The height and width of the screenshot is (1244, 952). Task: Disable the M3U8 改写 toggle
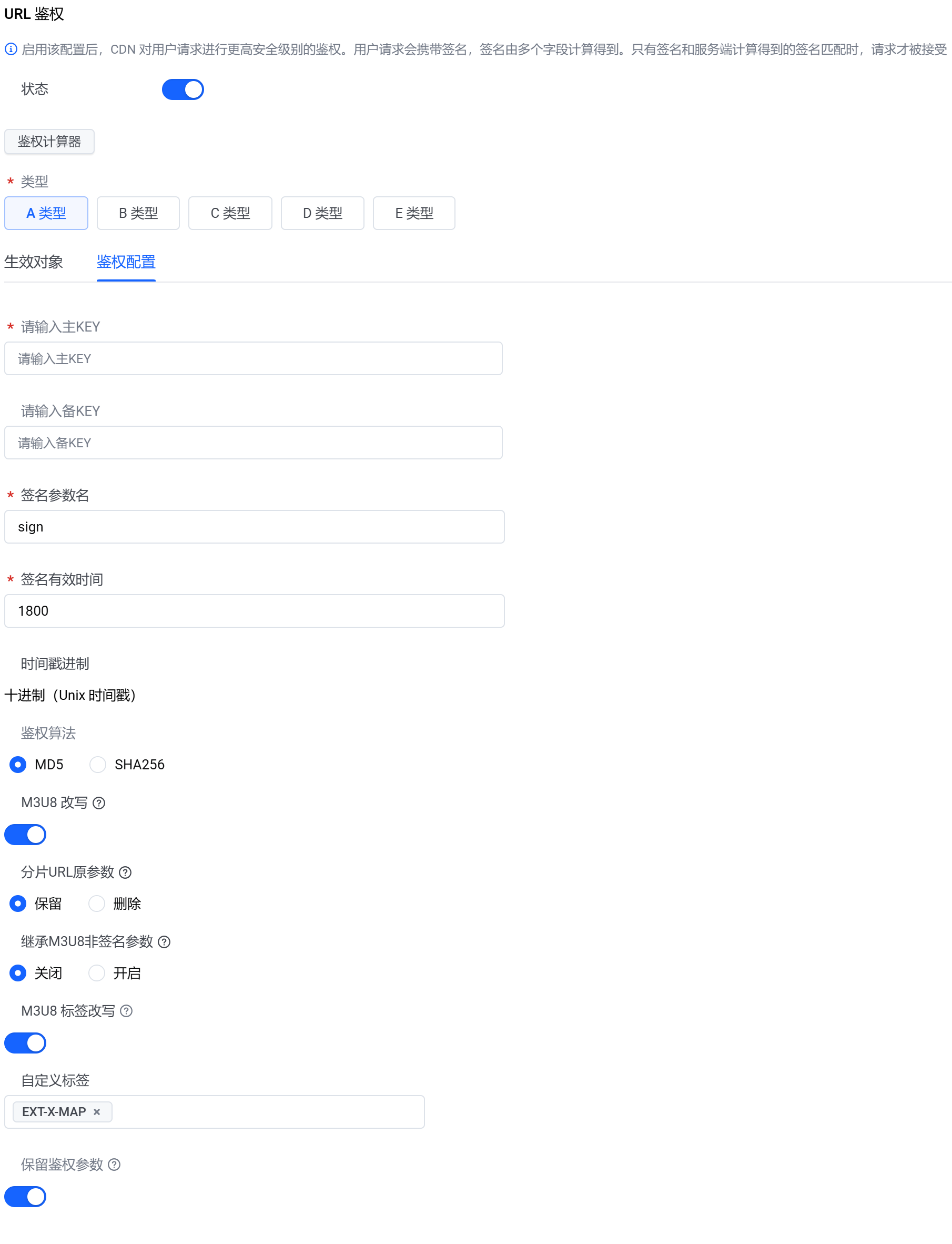click(25, 834)
